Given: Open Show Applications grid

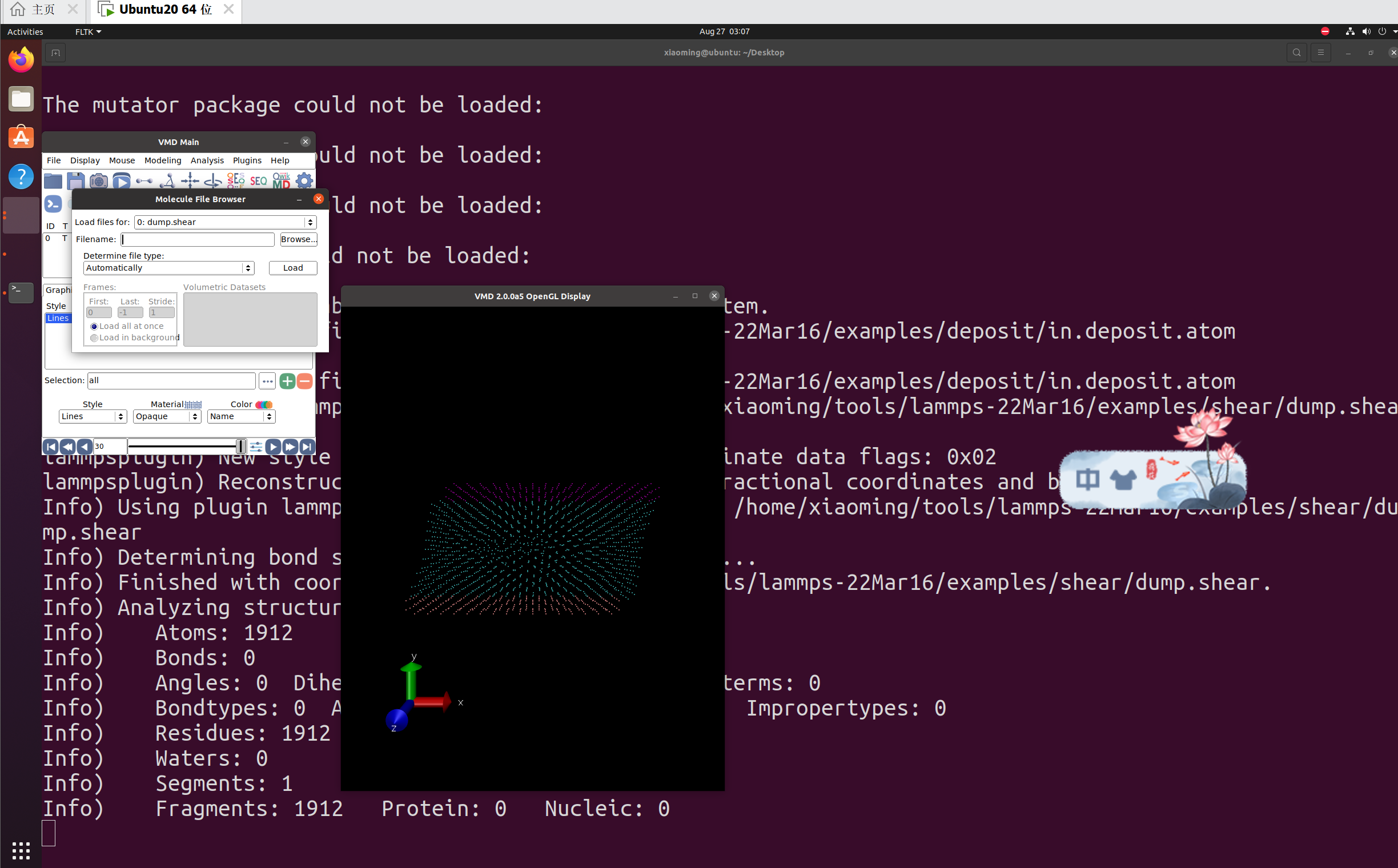Looking at the screenshot, I should (x=21, y=850).
